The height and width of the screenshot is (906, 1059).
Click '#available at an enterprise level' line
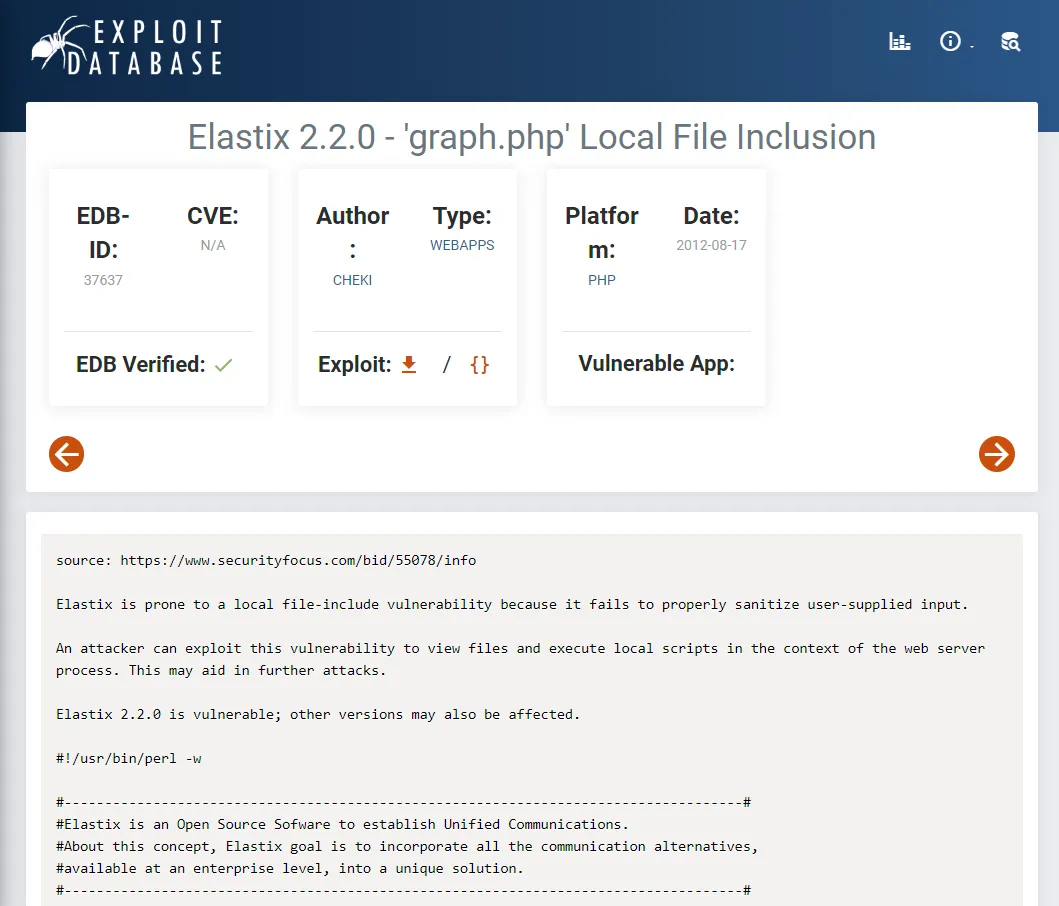click(x=290, y=868)
